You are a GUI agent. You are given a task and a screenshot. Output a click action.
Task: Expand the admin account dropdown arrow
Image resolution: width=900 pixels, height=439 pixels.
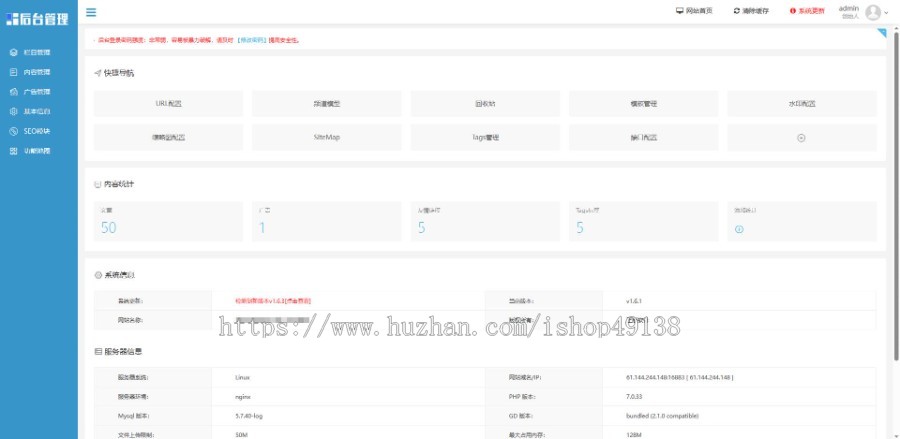886,13
